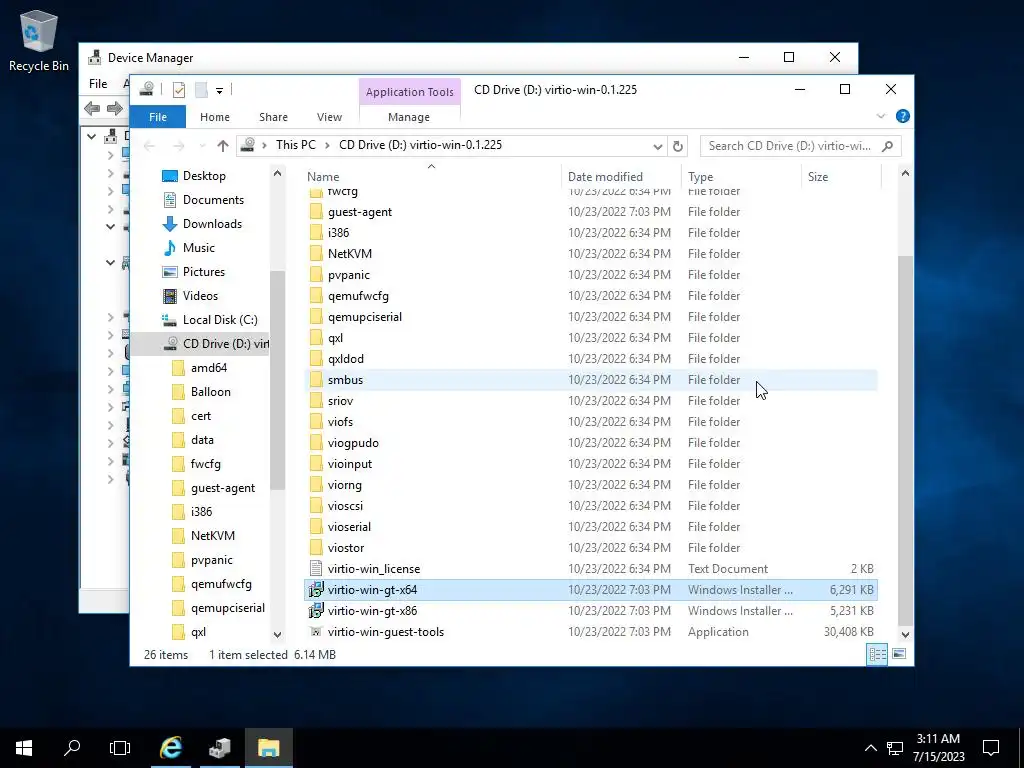This screenshot has width=1024, height=768.
Task: Open the Action Center notifications icon
Action: pyautogui.click(x=991, y=748)
